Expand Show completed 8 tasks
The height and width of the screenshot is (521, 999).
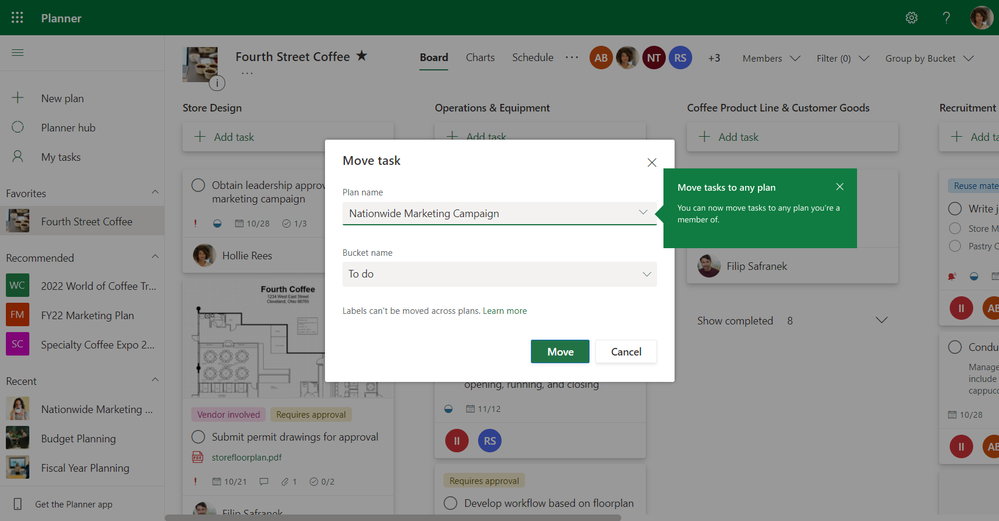[792, 320]
